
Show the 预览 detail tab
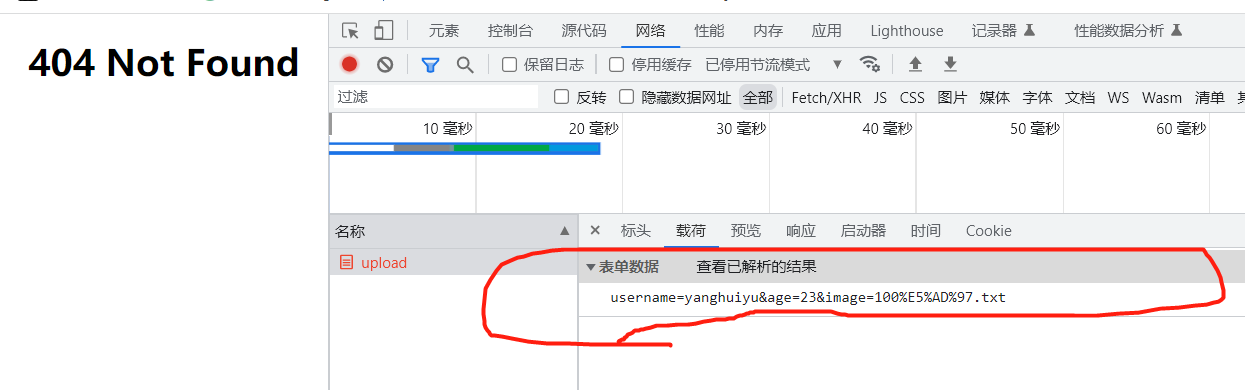[746, 230]
